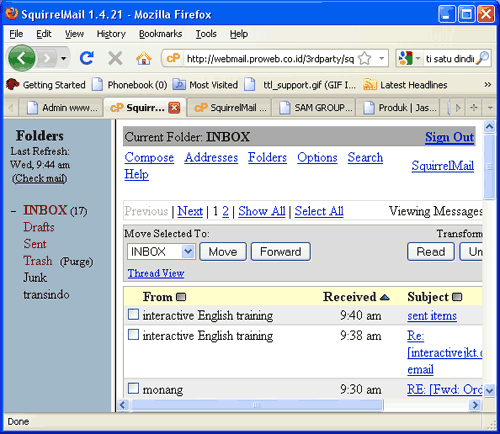Open the Trash folder
The width and height of the screenshot is (500, 434).
point(38,261)
